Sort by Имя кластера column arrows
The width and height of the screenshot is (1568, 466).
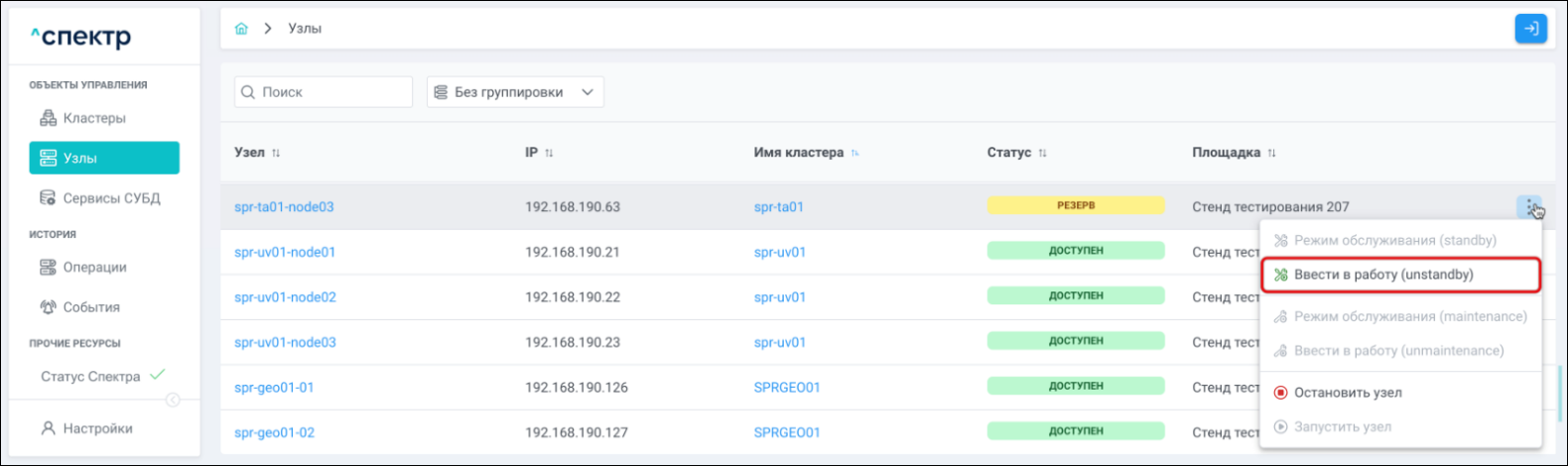(854, 153)
